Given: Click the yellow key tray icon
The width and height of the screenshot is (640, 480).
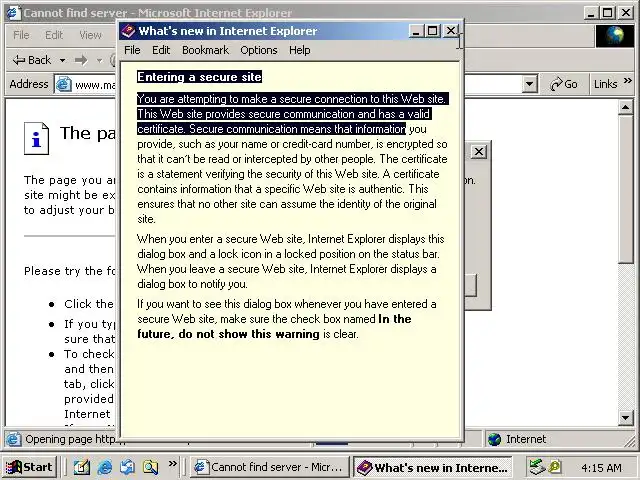Looking at the screenshot, I should point(556,467).
